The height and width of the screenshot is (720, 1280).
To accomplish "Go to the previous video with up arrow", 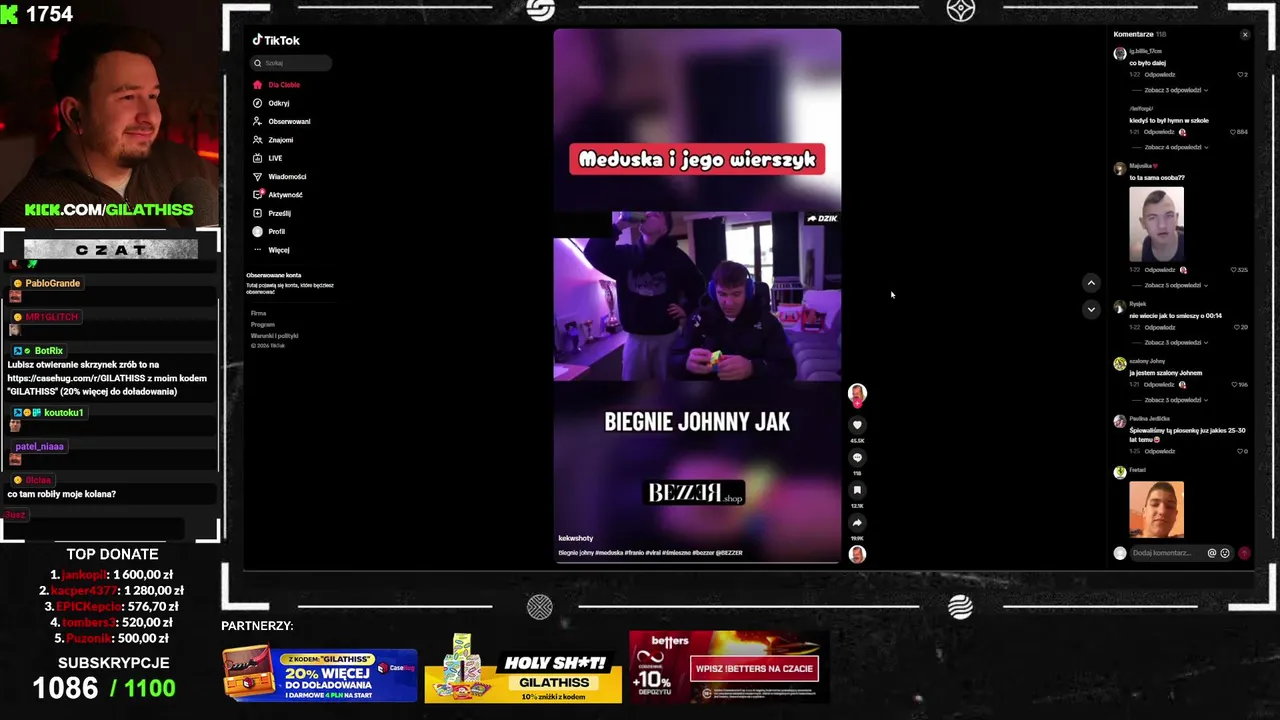I will tap(1091, 283).
